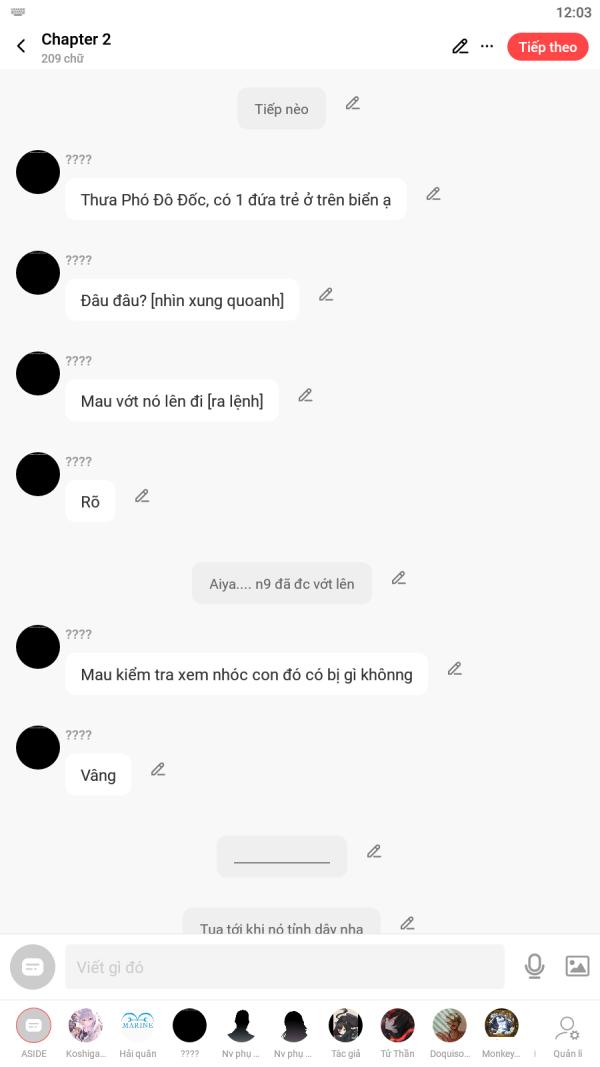Open the image picker icon
600x1067 pixels.
pyautogui.click(x=578, y=966)
